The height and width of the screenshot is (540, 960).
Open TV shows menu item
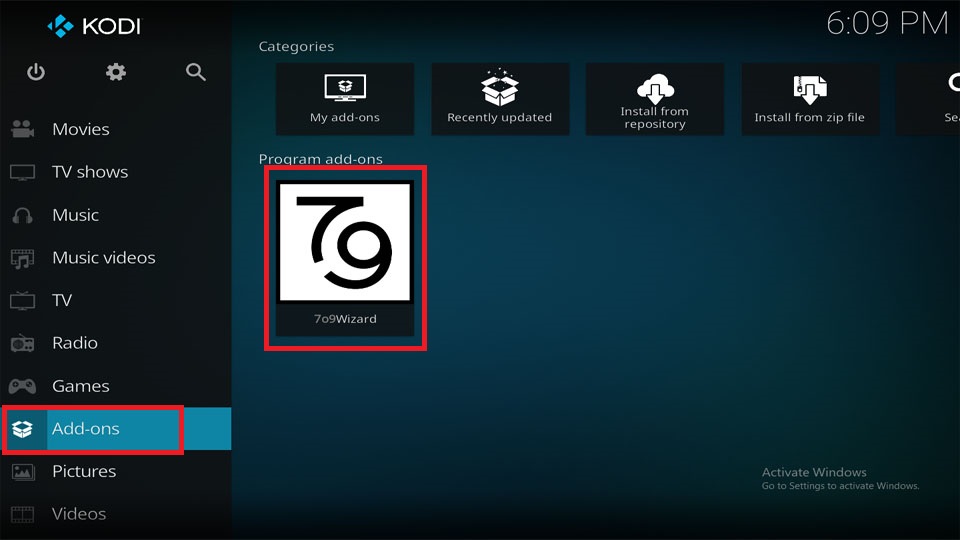90,172
